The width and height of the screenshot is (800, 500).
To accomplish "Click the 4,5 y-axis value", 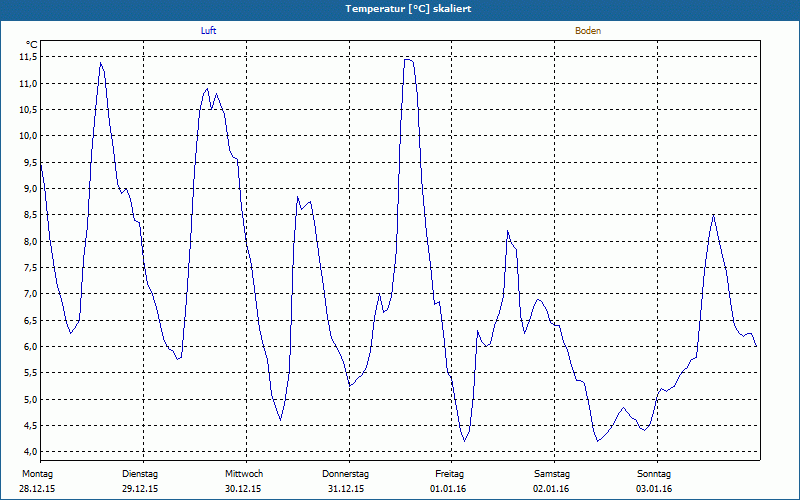I will 30,425.
